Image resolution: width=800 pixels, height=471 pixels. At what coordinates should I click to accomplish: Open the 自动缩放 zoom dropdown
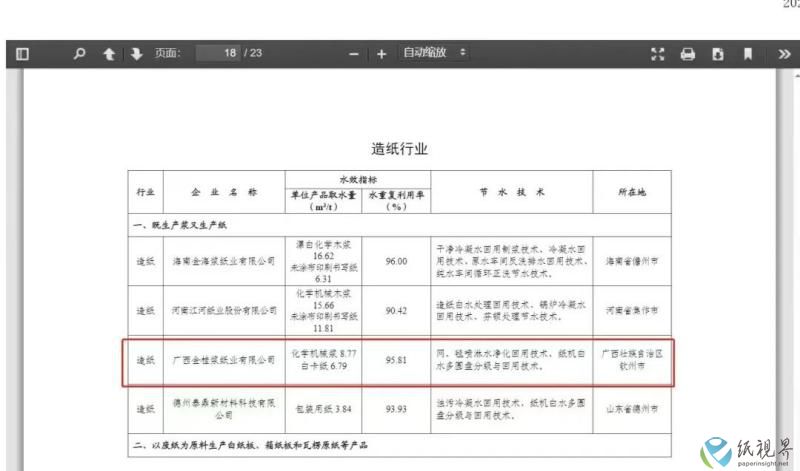coord(434,53)
